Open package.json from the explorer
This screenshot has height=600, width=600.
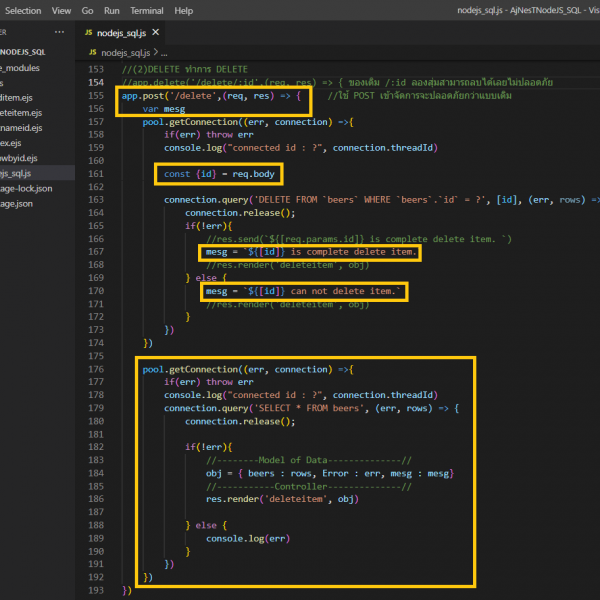(x=18, y=203)
